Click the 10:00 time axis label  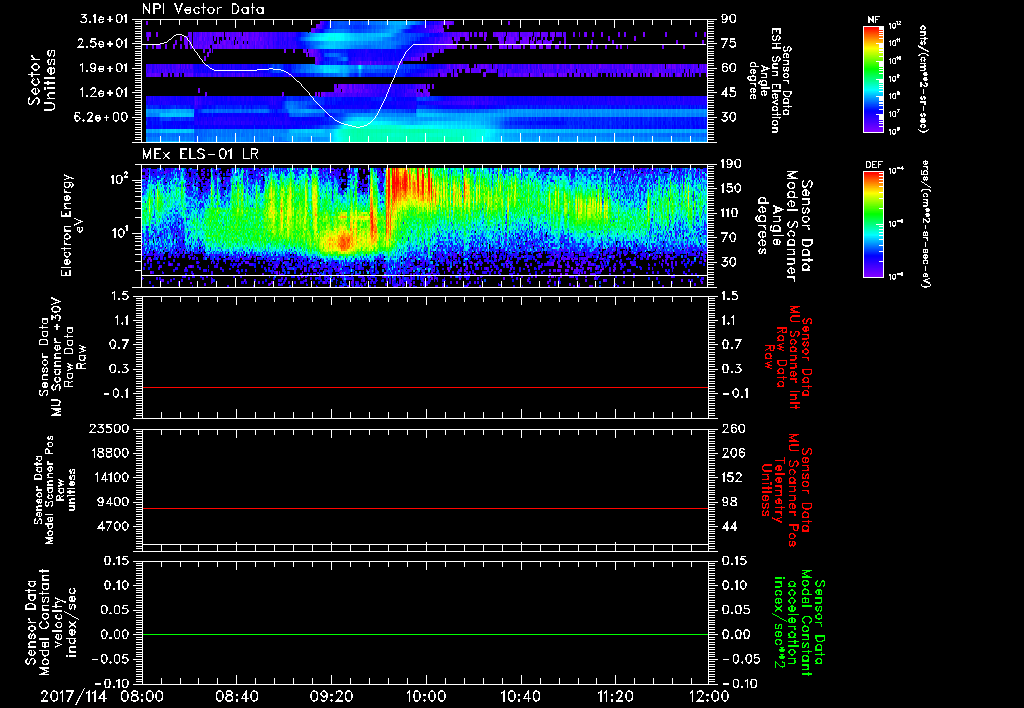pyautogui.click(x=426, y=695)
